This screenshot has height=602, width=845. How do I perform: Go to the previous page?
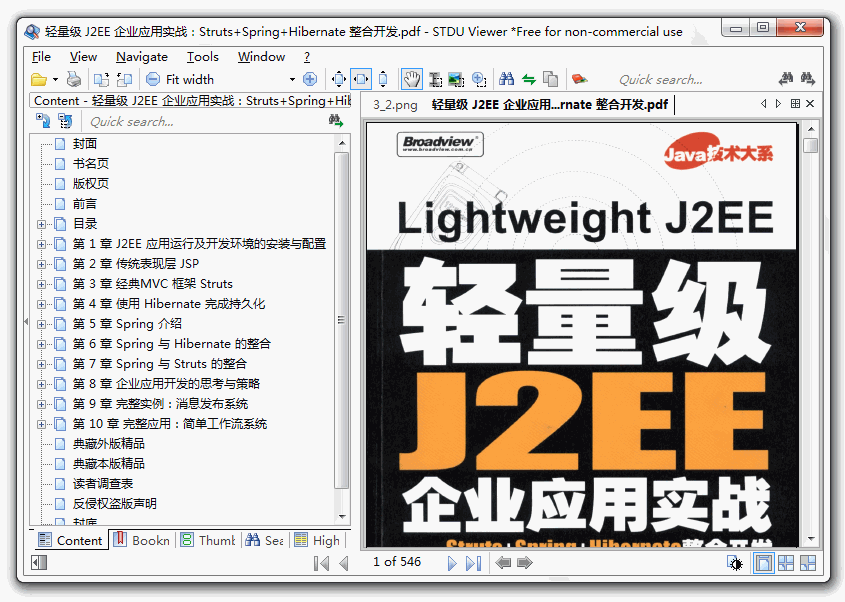click(x=343, y=563)
